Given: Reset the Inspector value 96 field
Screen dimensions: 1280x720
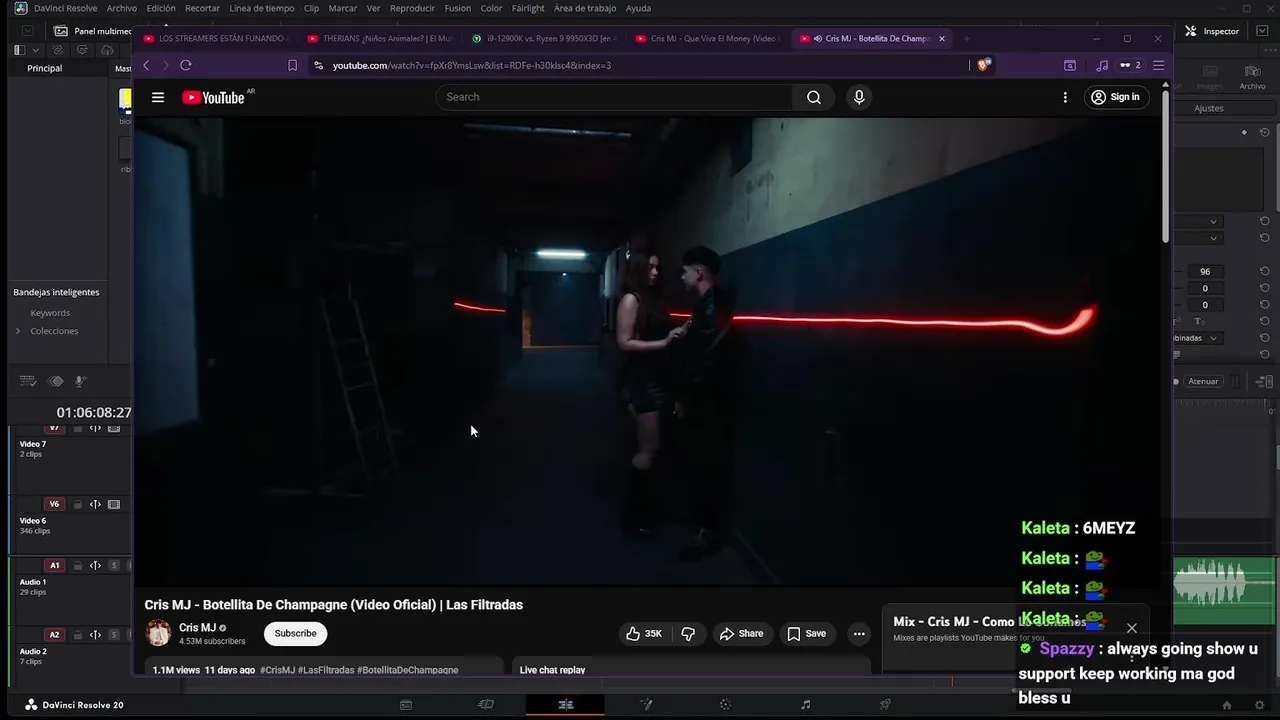Looking at the screenshot, I should 1265,271.
